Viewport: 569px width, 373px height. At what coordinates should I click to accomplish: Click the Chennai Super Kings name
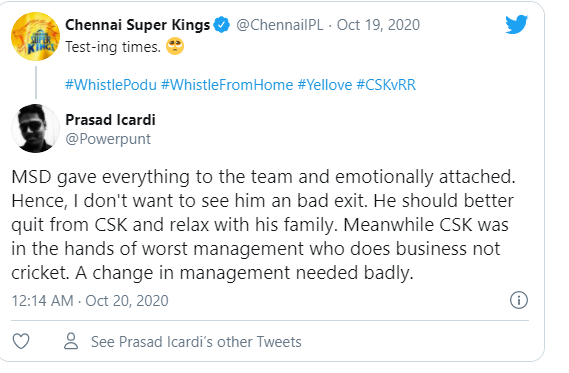coord(138,25)
